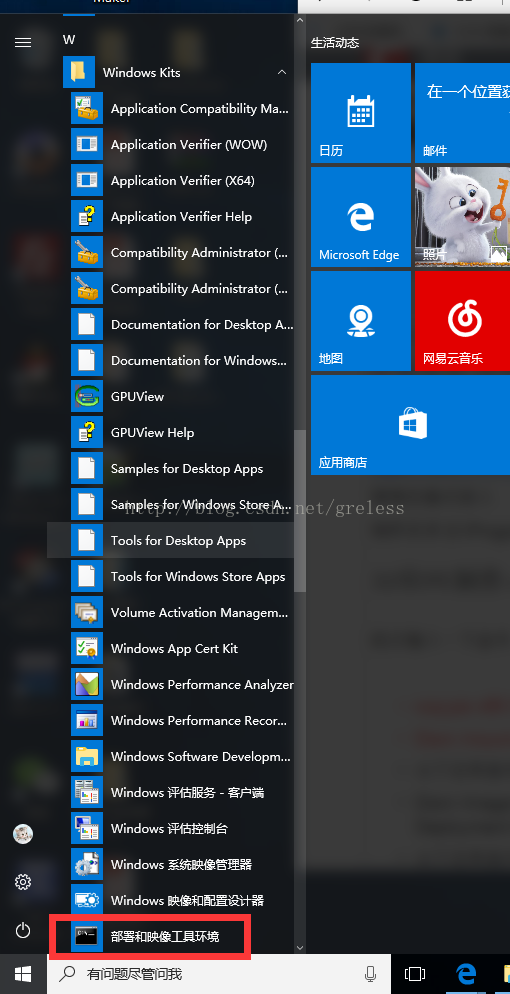The height and width of the screenshot is (994, 510).
Task: Open the 邮件 mail tile
Action: (x=462, y=113)
